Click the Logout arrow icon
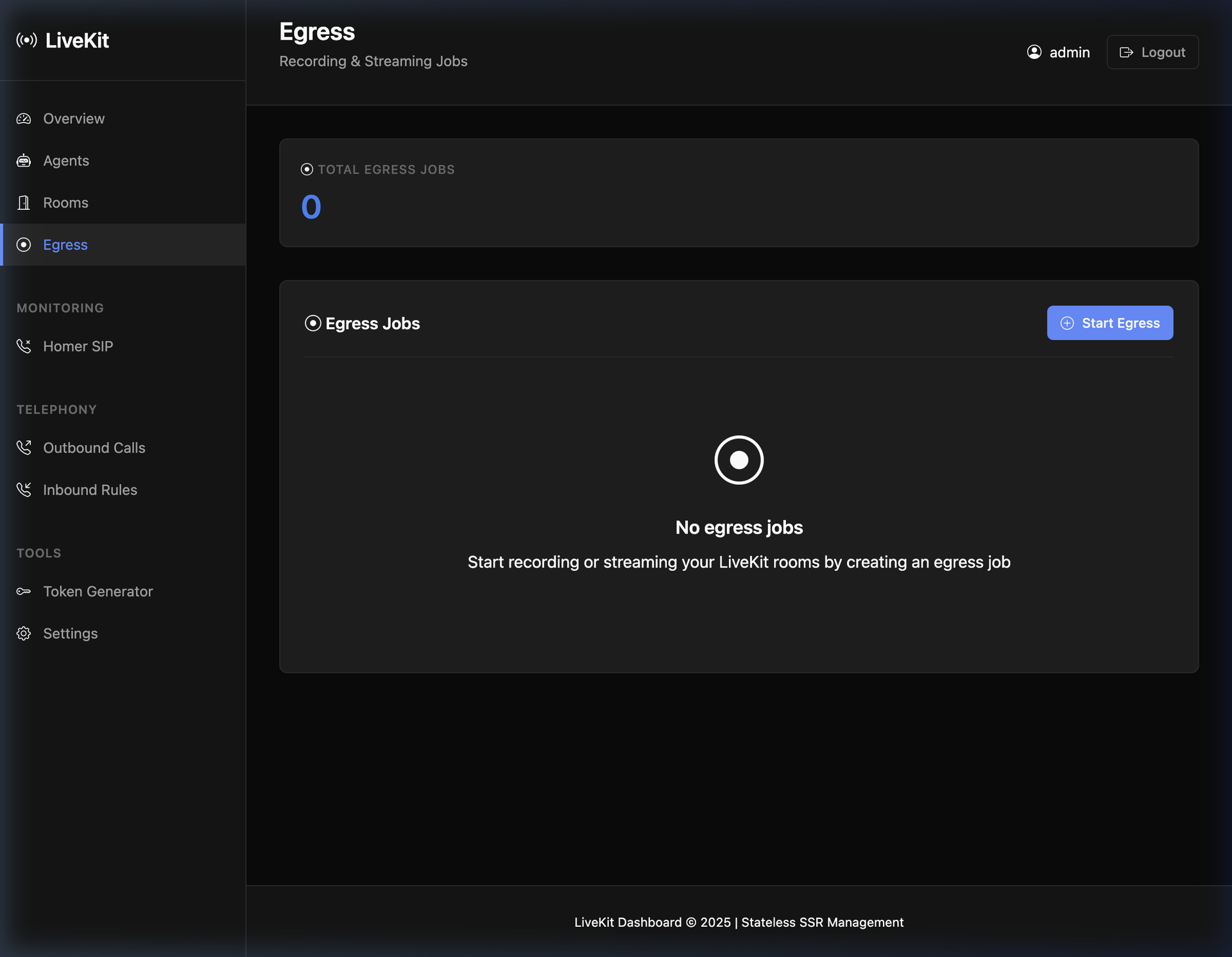Screen dimensions: 1232x957 [x=1126, y=52]
